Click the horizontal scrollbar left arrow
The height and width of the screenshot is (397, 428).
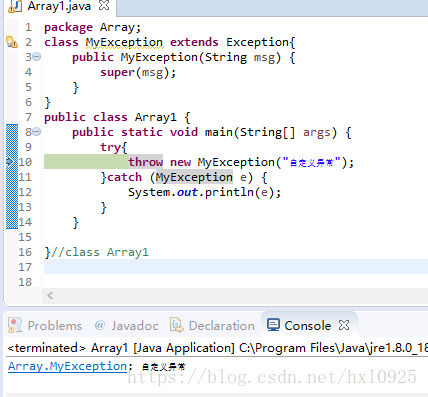click(x=50, y=295)
